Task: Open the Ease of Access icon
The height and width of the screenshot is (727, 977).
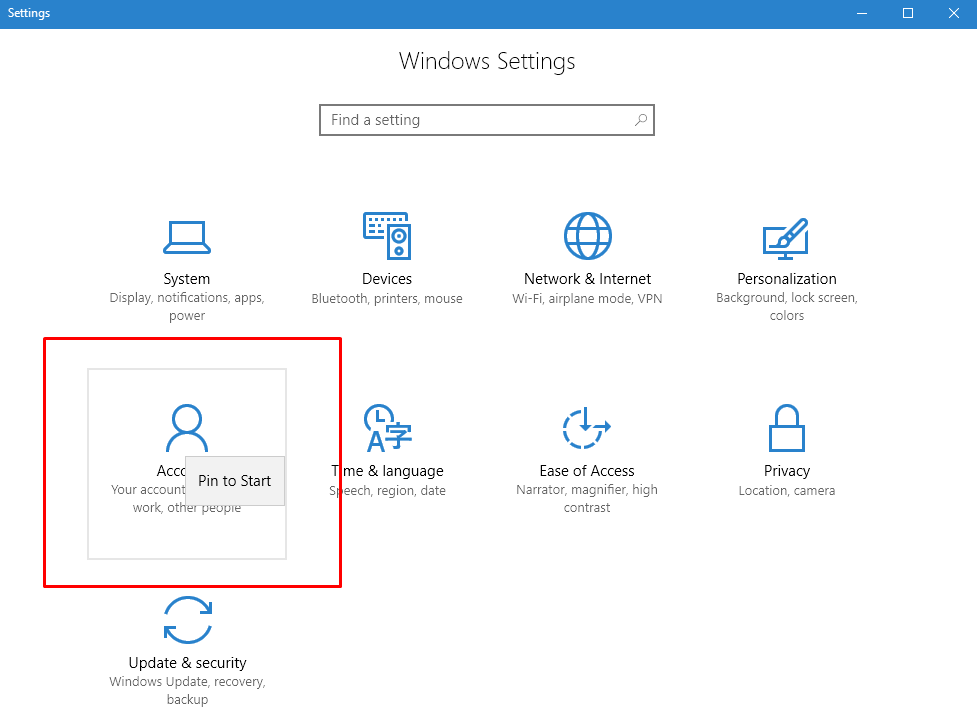Action: click(587, 428)
